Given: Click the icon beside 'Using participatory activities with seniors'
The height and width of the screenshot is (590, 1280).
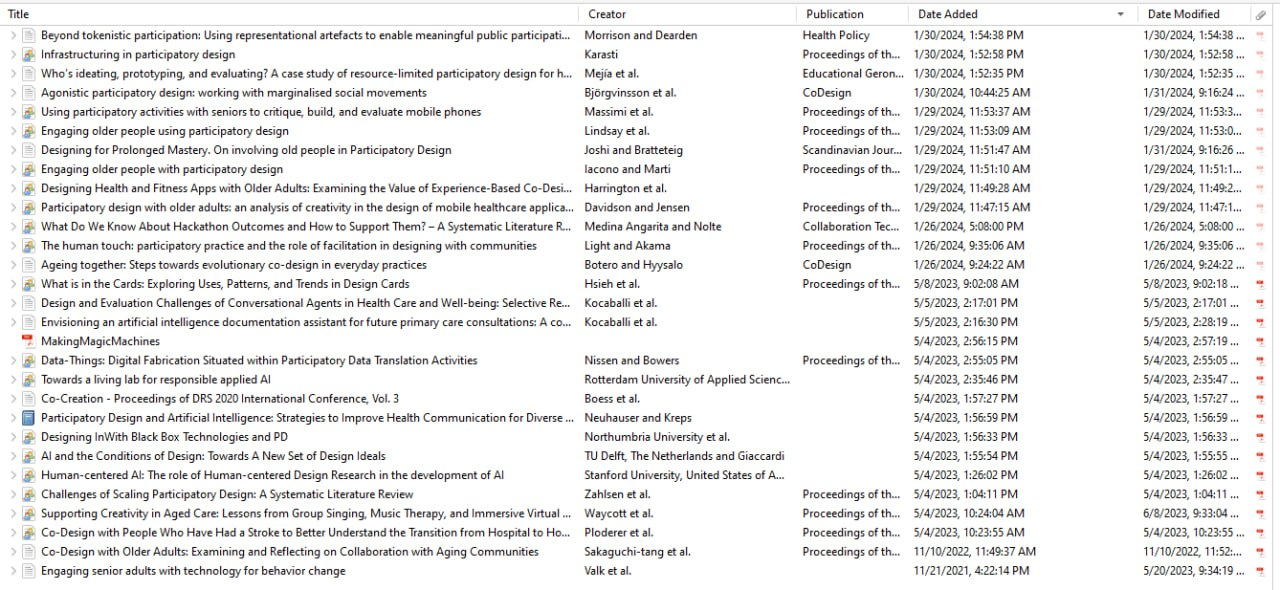Looking at the screenshot, I should click(x=29, y=112).
